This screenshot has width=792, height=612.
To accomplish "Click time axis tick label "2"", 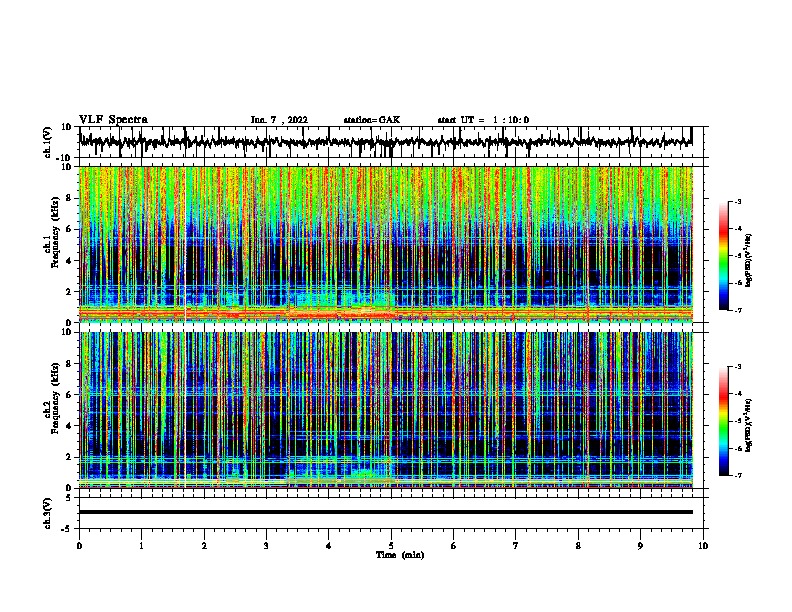I will 204,546.
